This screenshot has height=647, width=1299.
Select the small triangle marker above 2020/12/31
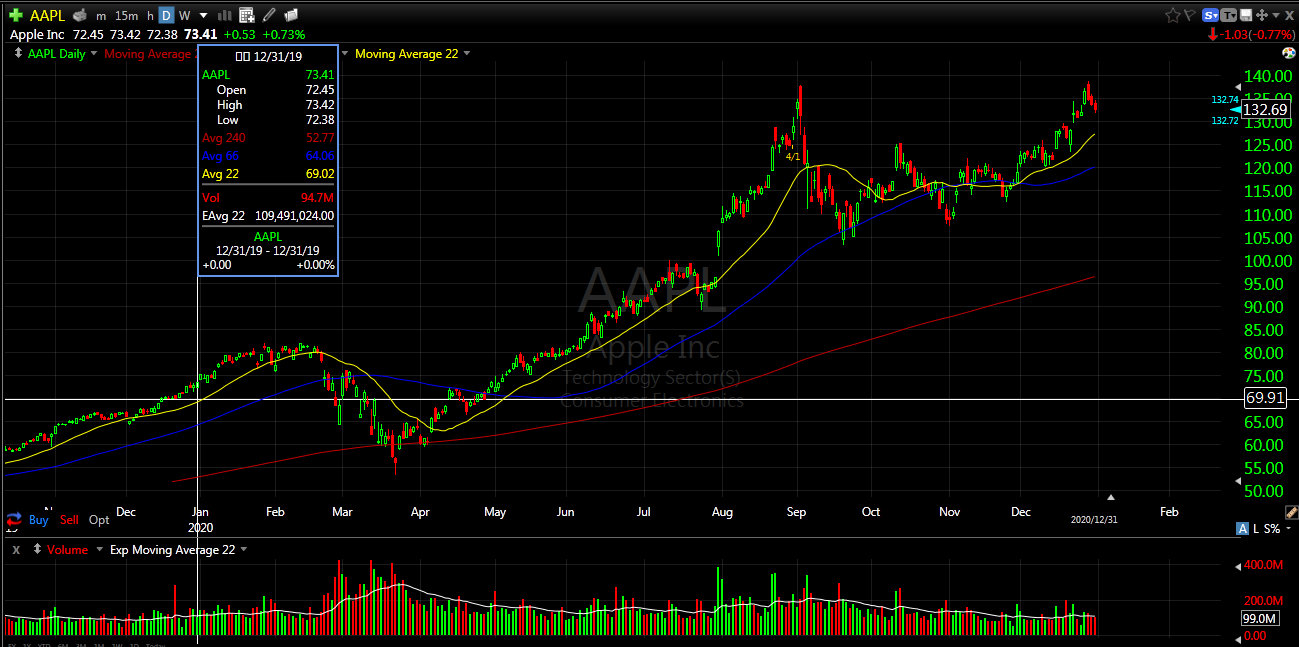(1110, 496)
